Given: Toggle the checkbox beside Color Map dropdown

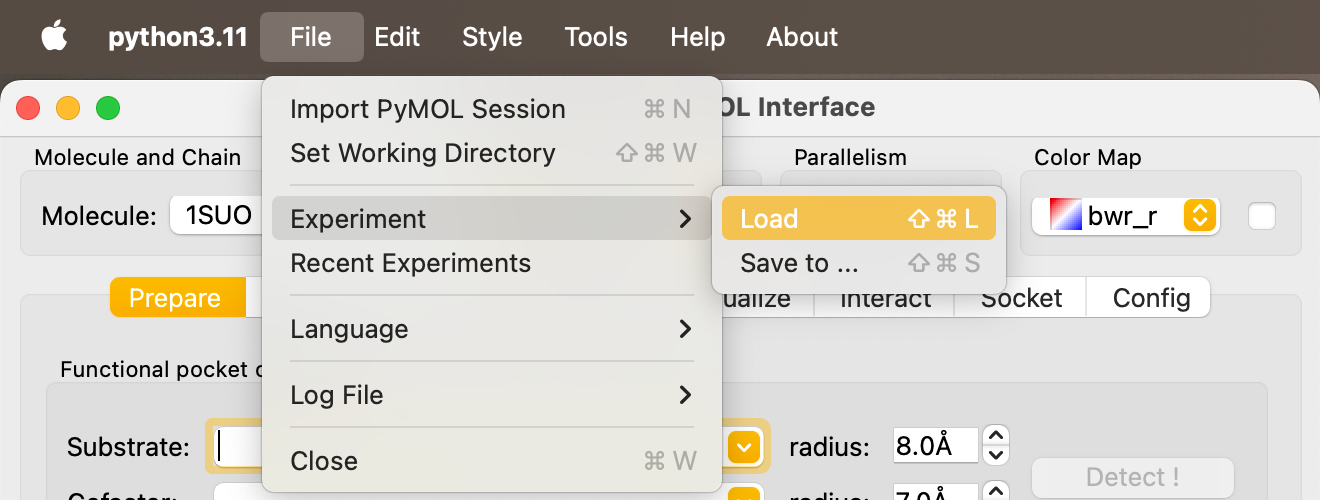Looking at the screenshot, I should [x=1262, y=215].
